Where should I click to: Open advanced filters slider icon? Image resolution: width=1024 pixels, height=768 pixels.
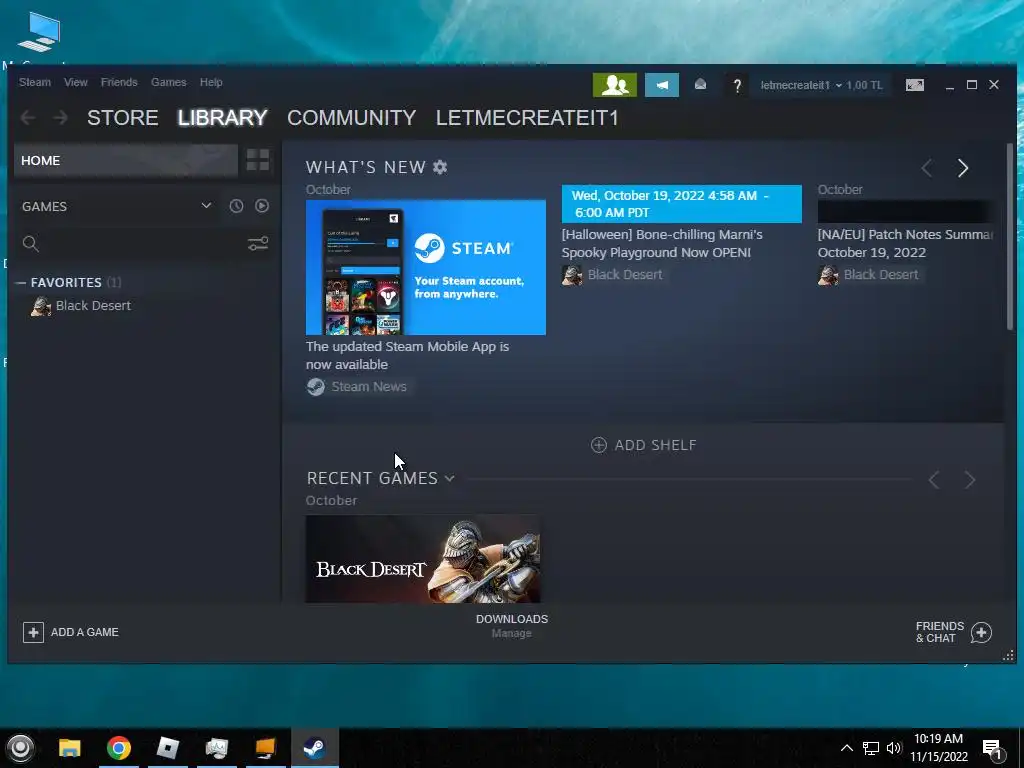[258, 244]
